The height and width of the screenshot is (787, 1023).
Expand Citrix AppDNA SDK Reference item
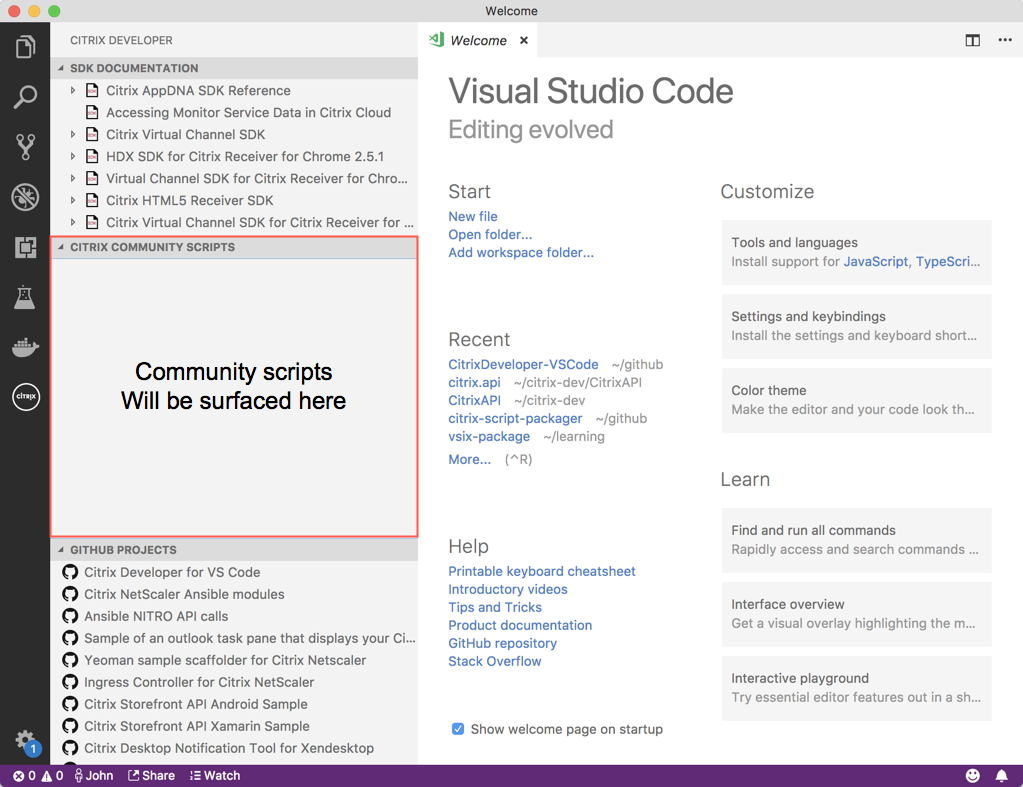(x=73, y=90)
